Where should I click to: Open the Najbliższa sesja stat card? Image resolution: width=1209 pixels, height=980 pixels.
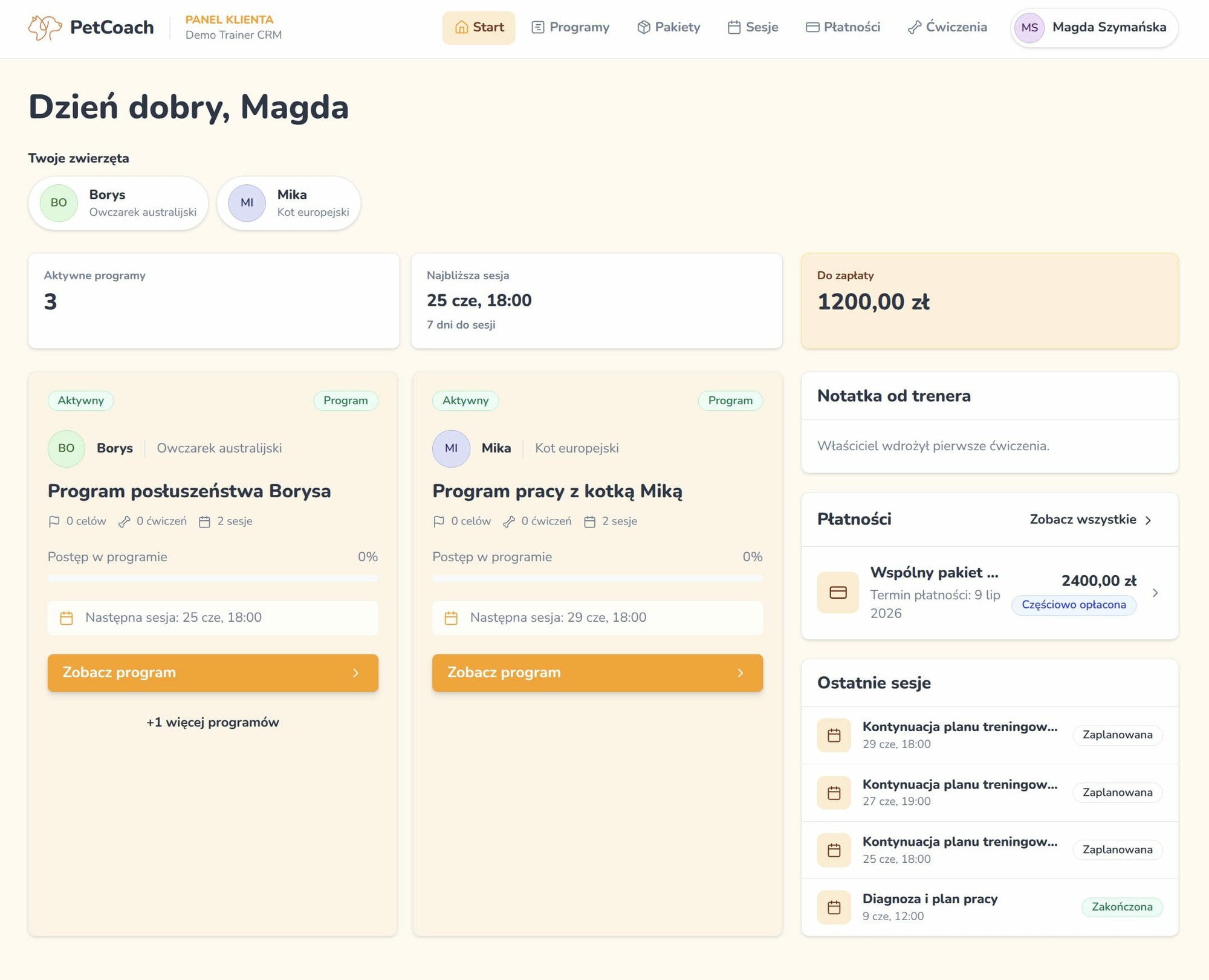(x=597, y=301)
